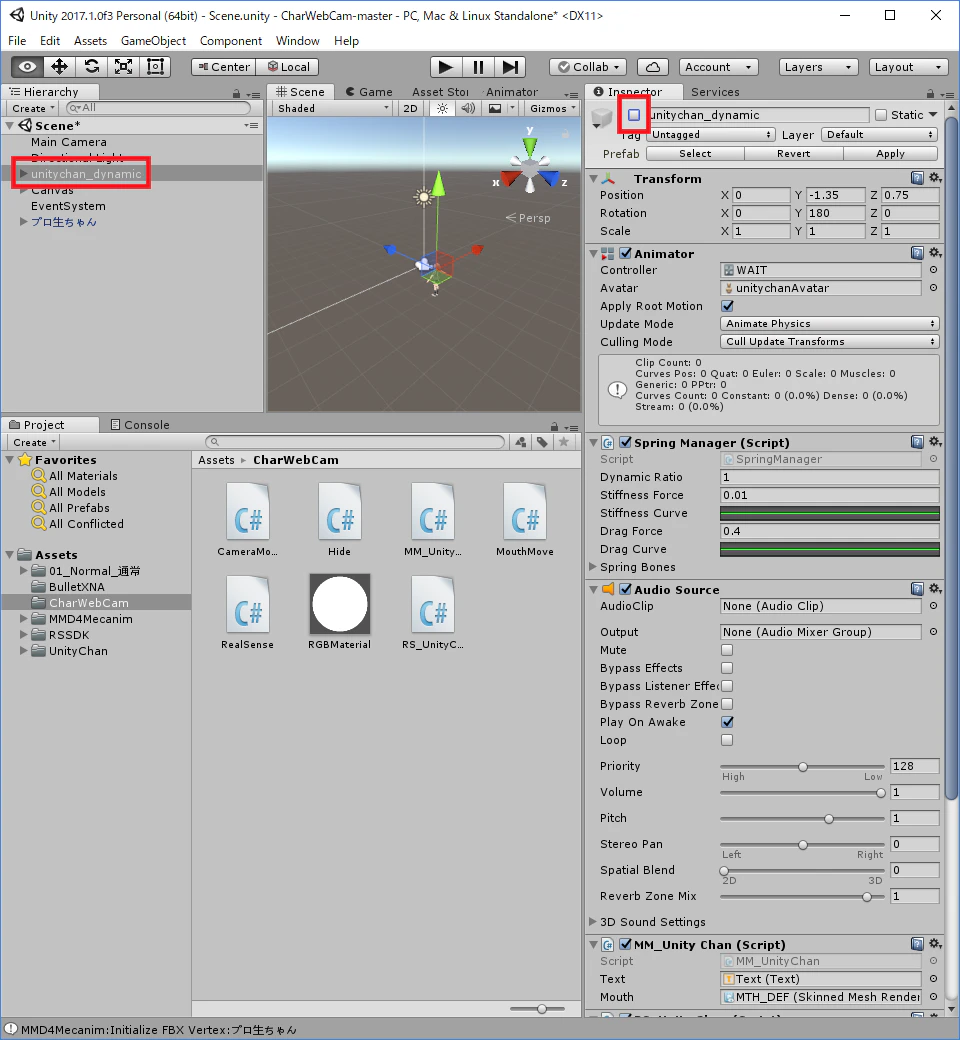Enable Bypass Effects checkbox
Screen dimensions: 960x1040
727,668
